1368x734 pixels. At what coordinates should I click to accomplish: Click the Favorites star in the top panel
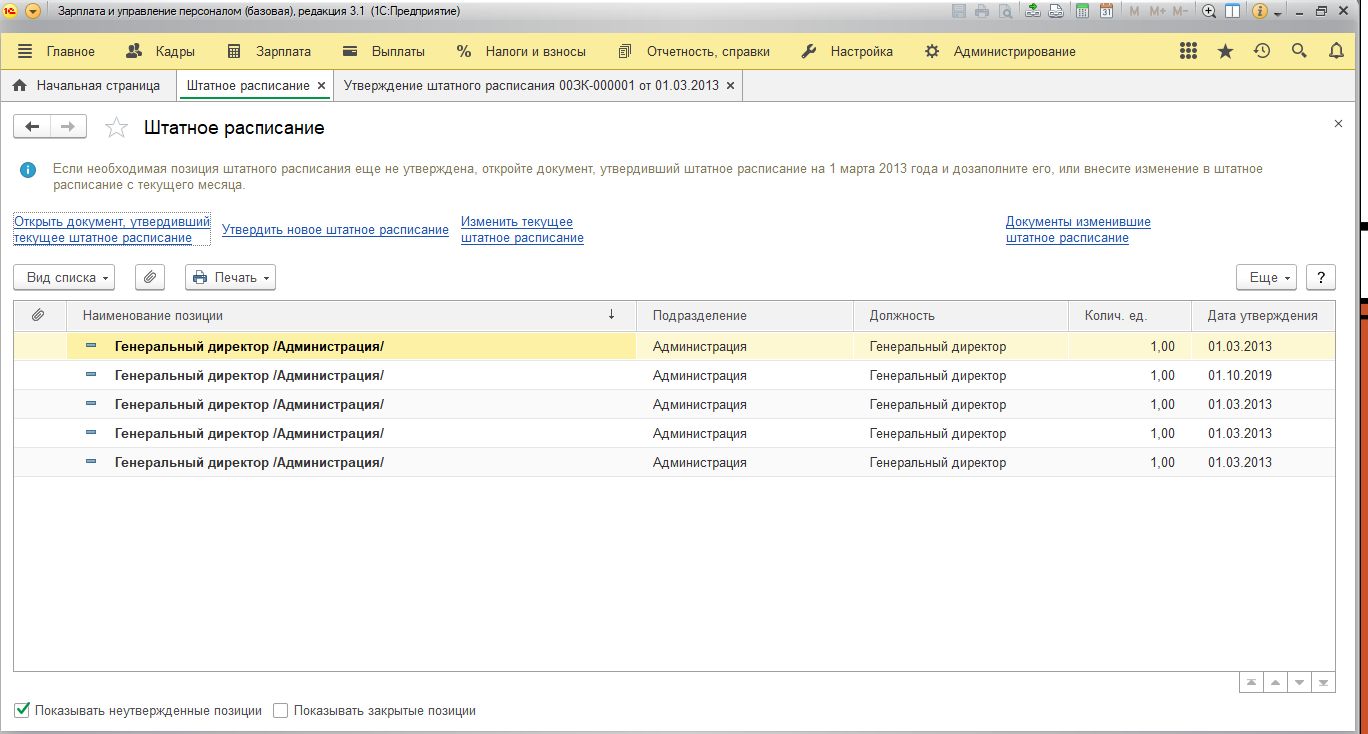pos(1225,51)
